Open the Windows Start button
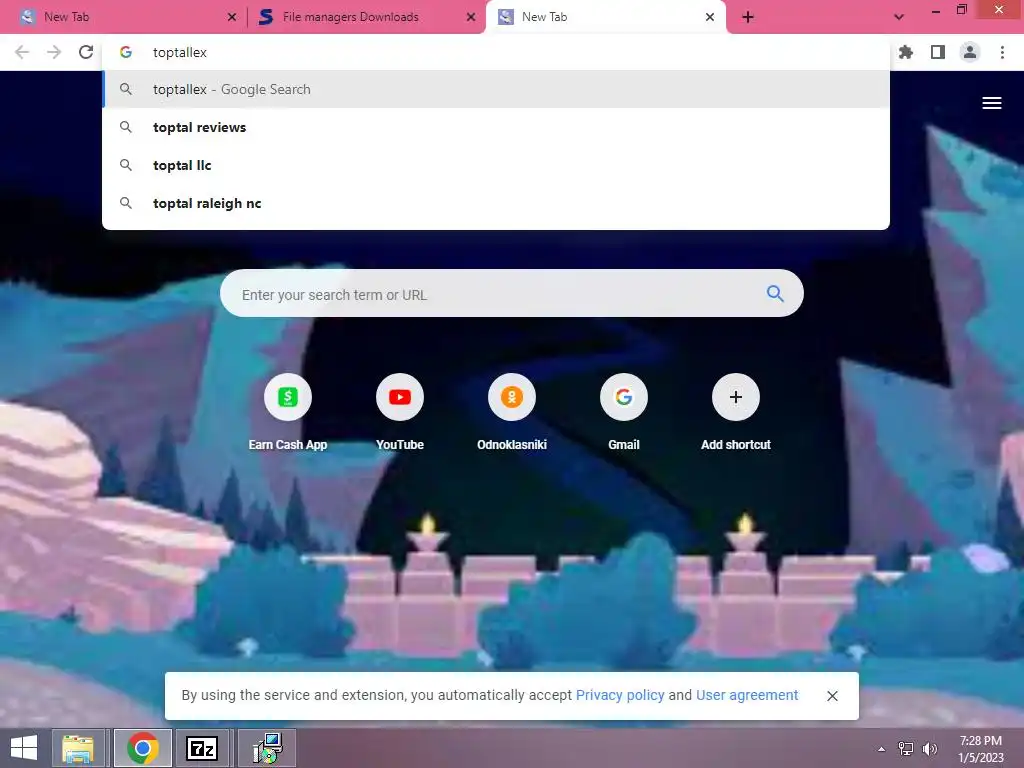 coord(24,748)
